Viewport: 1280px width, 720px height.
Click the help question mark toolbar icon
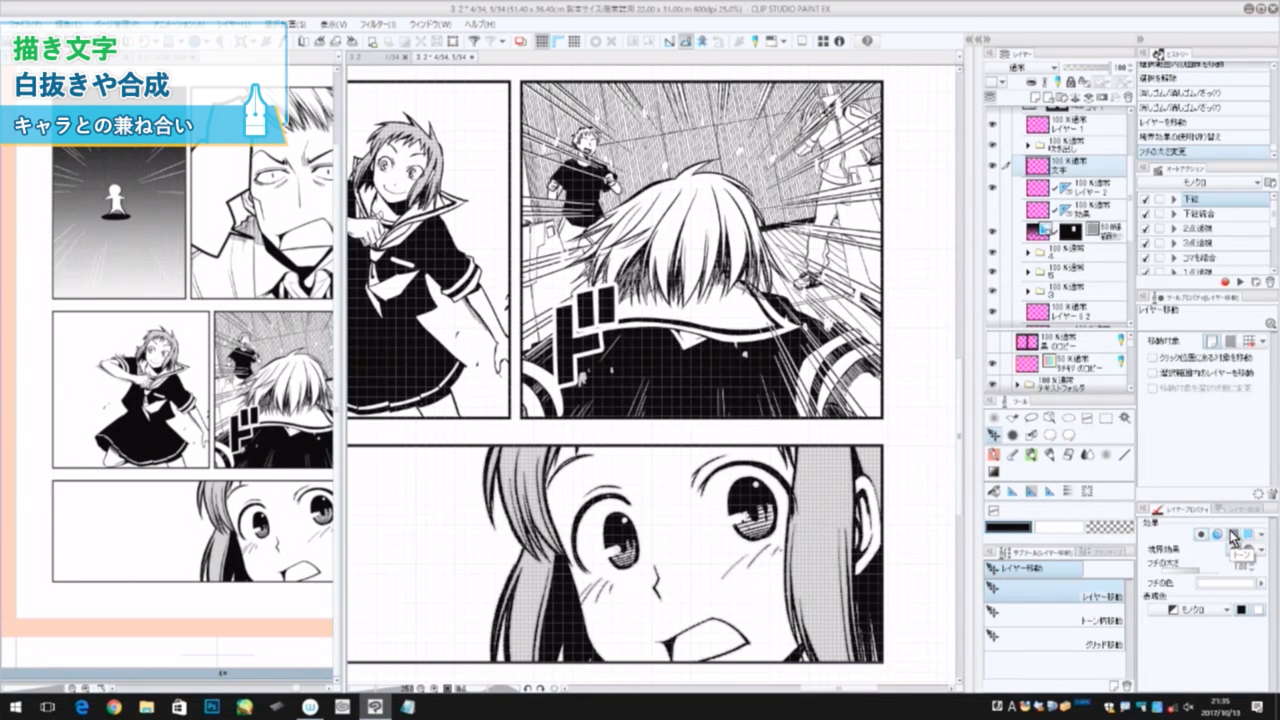coord(866,41)
